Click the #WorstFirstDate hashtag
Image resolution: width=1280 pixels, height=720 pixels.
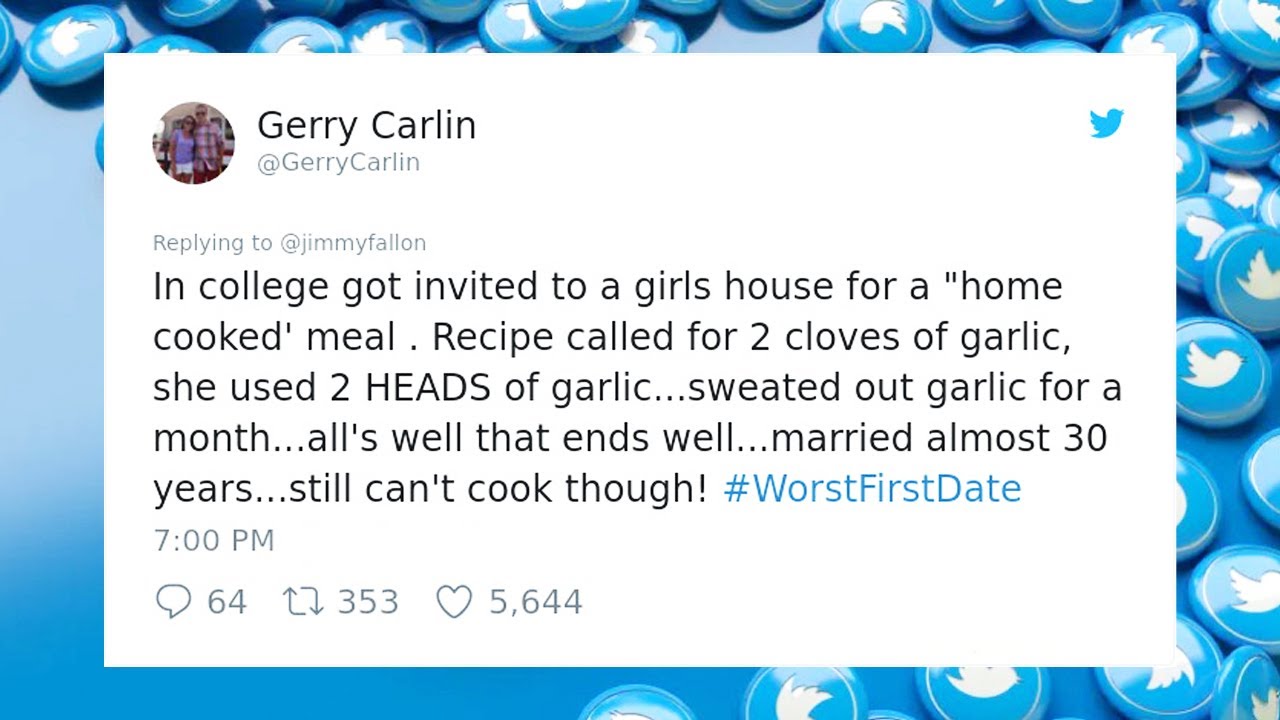pyautogui.click(x=871, y=489)
